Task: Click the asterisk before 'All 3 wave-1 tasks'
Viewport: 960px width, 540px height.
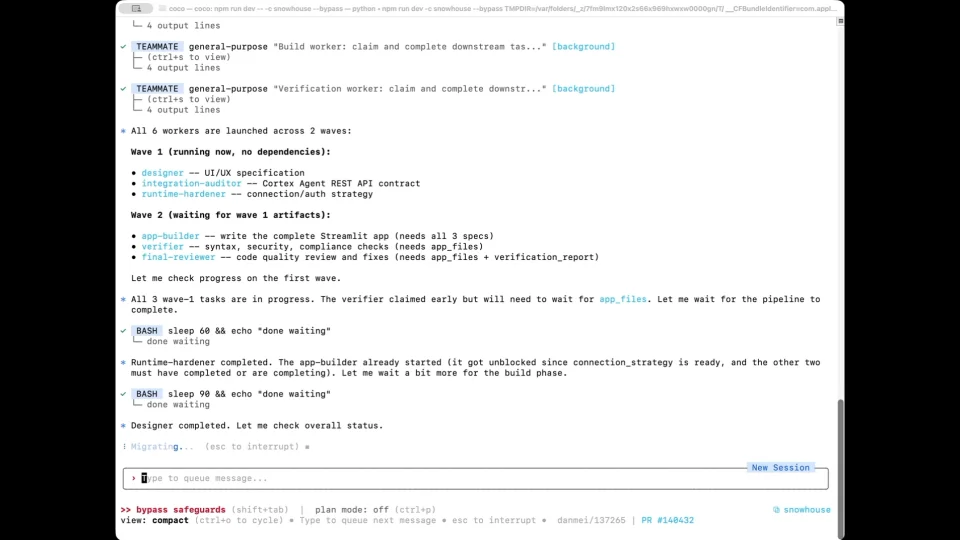Action: click(124, 299)
